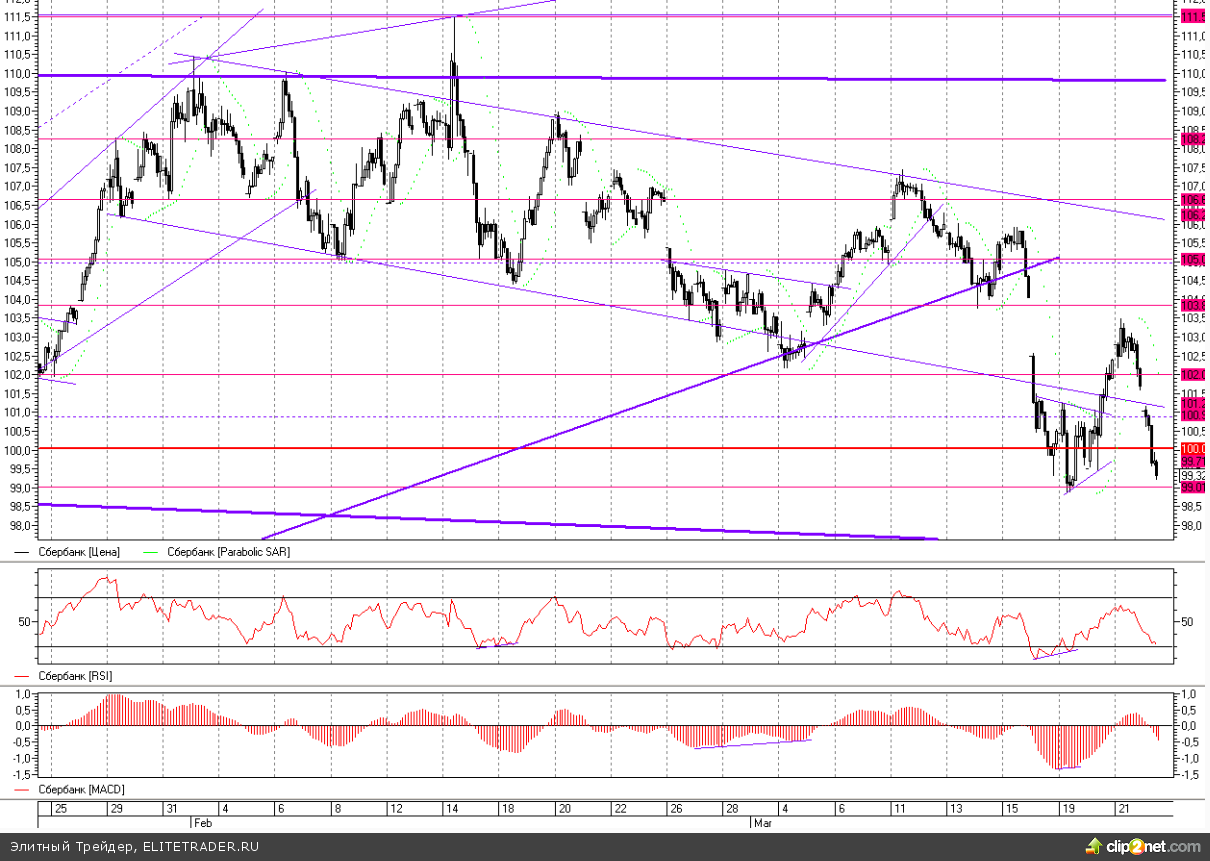Click the green Parabolic SAR legend line swatch
The width and height of the screenshot is (1210, 861).
pyautogui.click(x=152, y=551)
